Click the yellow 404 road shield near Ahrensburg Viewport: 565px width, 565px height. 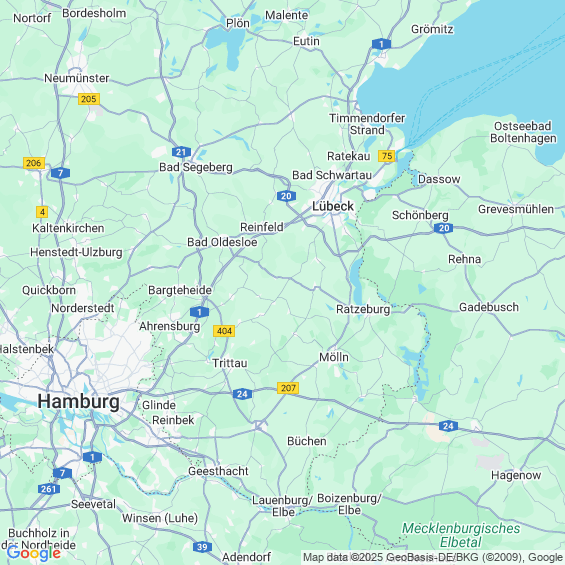224,331
